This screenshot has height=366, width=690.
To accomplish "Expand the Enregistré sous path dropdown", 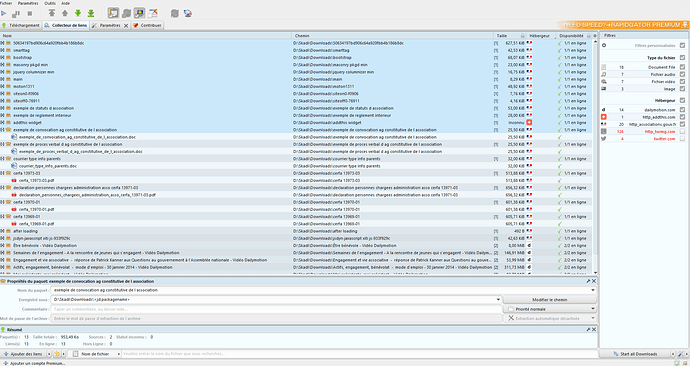I will click(x=498, y=300).
